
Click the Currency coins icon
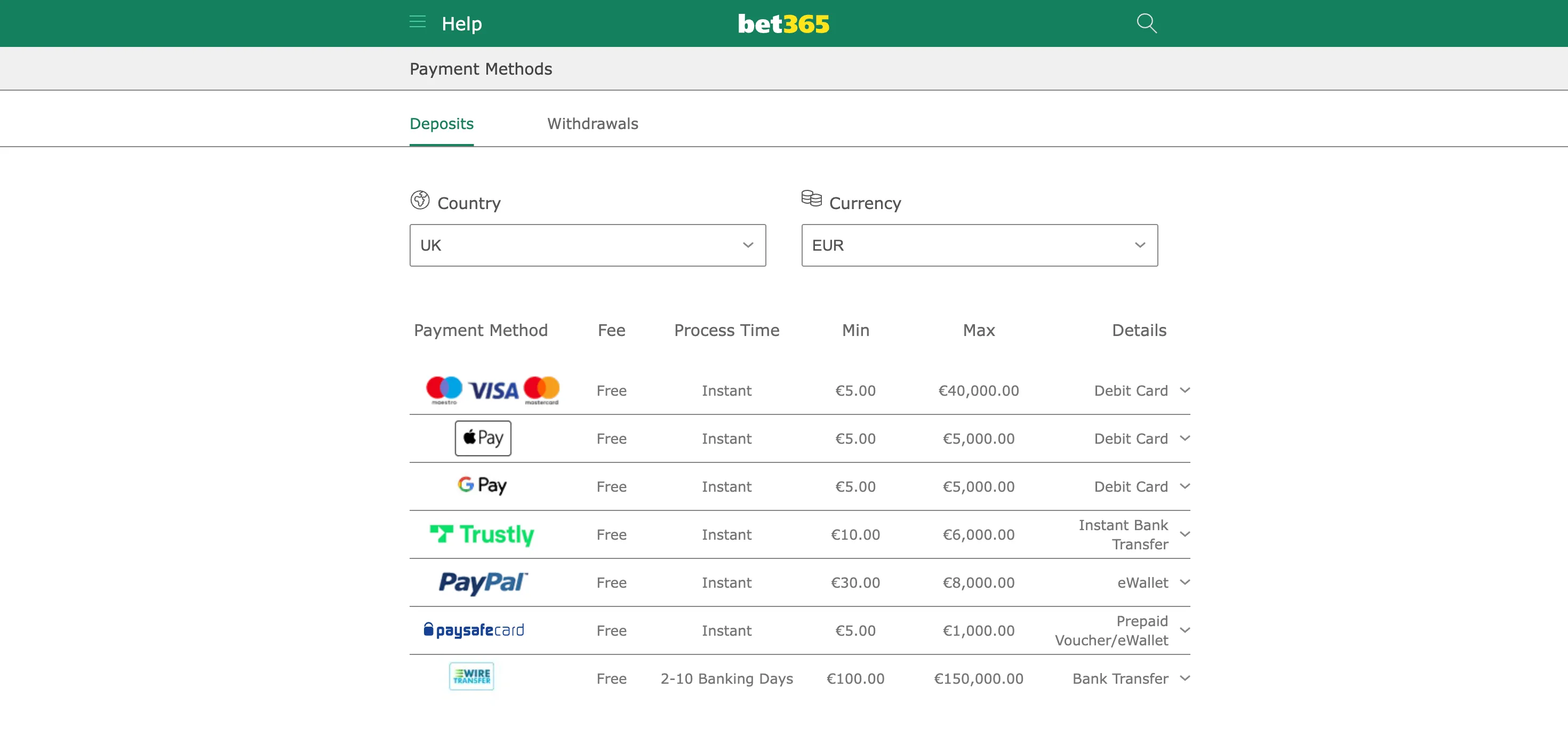811,198
